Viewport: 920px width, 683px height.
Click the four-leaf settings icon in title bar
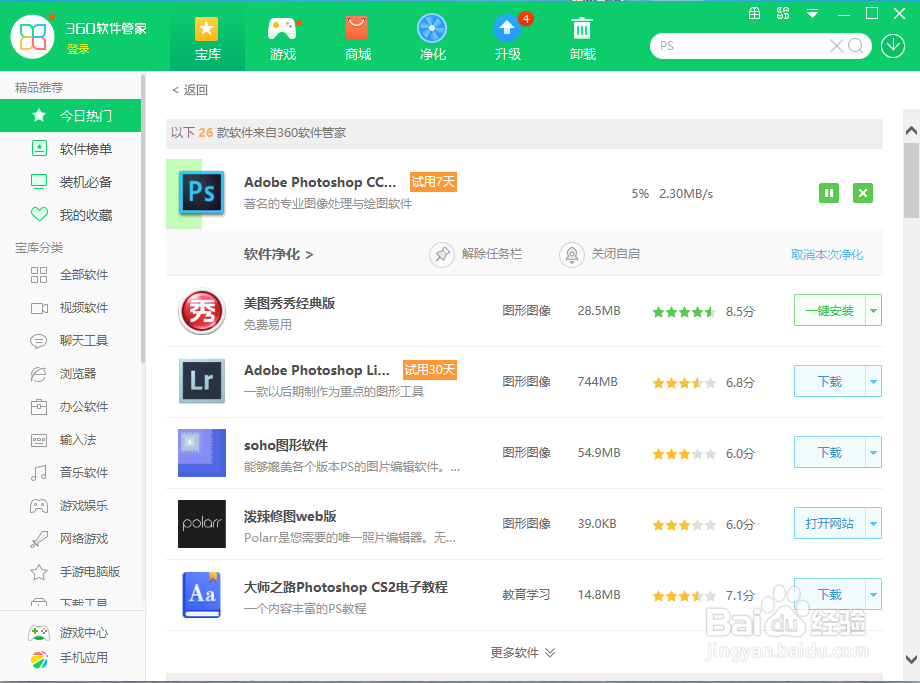coord(783,13)
